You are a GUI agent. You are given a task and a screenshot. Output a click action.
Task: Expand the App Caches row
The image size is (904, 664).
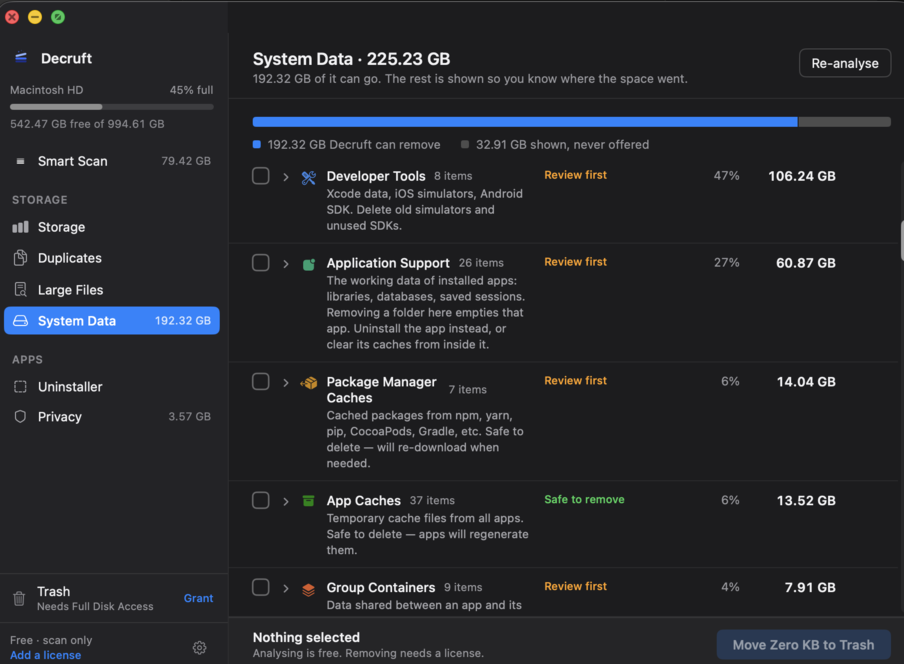(285, 501)
